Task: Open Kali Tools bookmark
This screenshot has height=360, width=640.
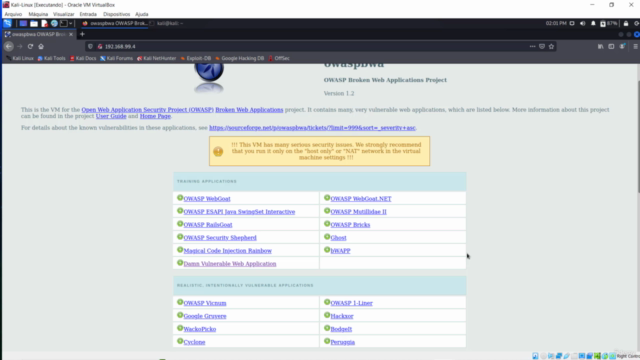Action: click(51, 58)
